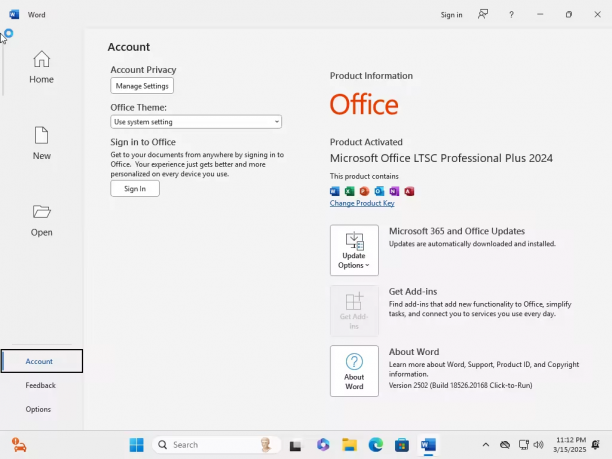Go to the Open files page
612x459 pixels.
41,221
